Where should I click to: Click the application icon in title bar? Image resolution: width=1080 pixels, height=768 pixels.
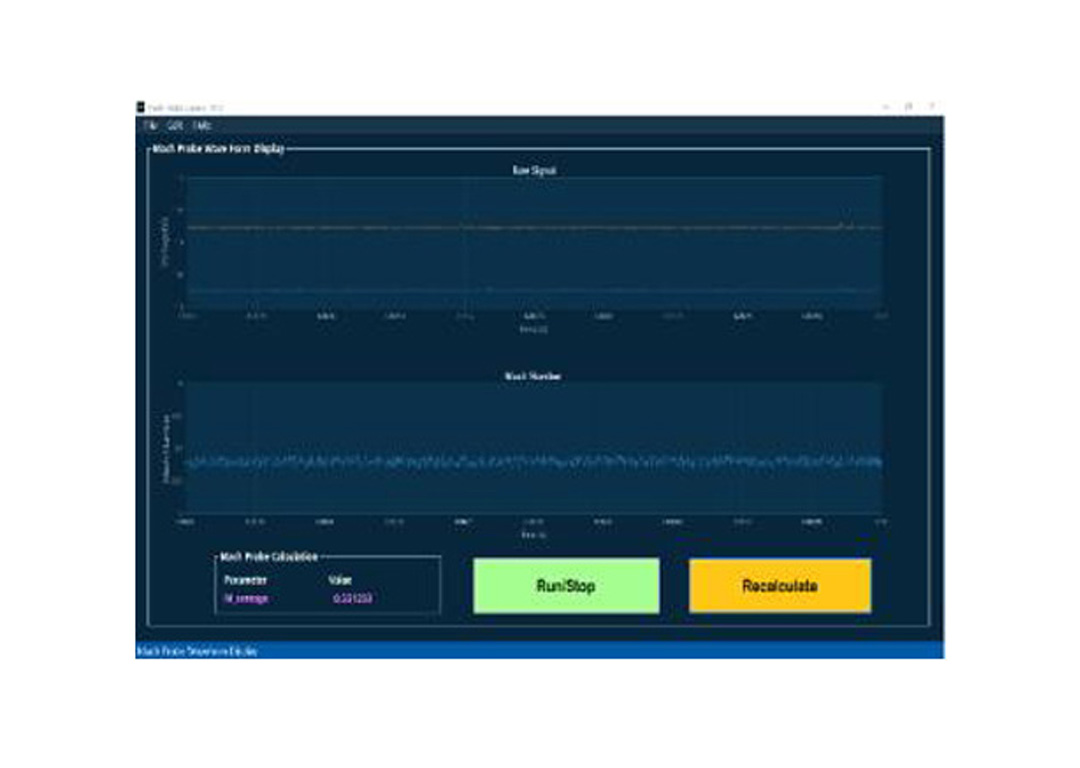141,107
